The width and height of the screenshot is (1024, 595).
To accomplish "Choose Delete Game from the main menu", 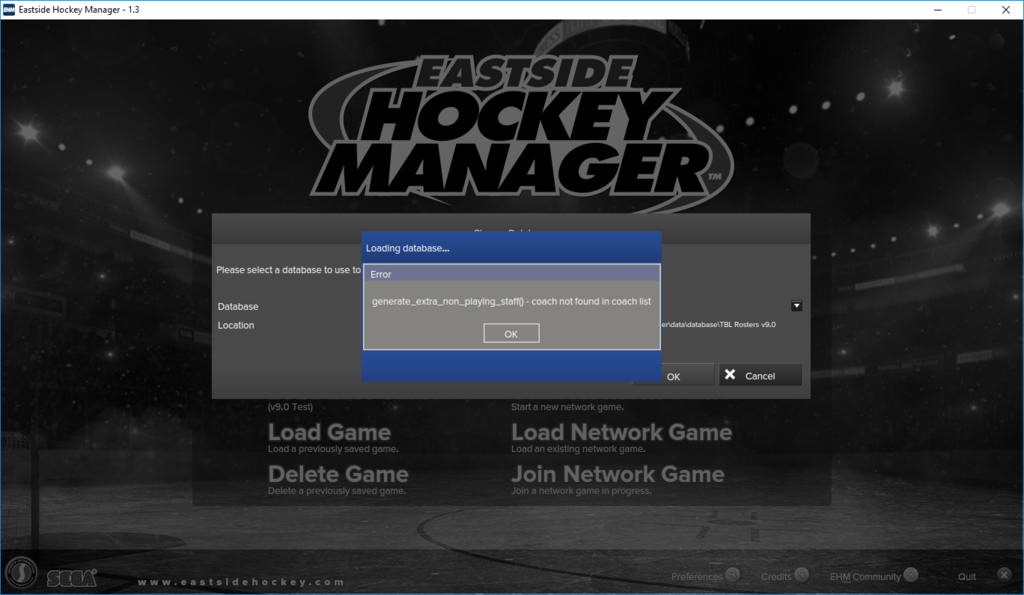I will 338,474.
